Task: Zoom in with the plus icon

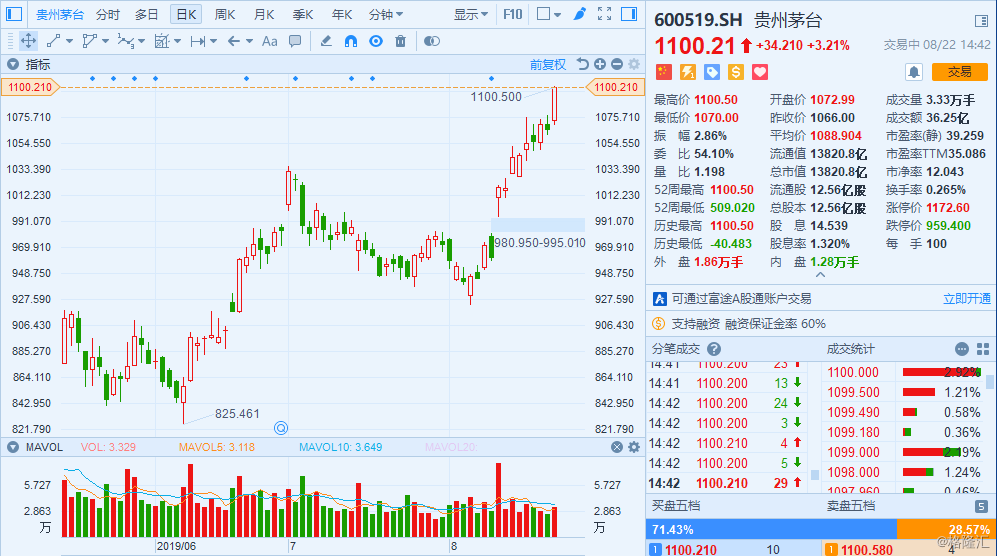Action: (x=600, y=64)
